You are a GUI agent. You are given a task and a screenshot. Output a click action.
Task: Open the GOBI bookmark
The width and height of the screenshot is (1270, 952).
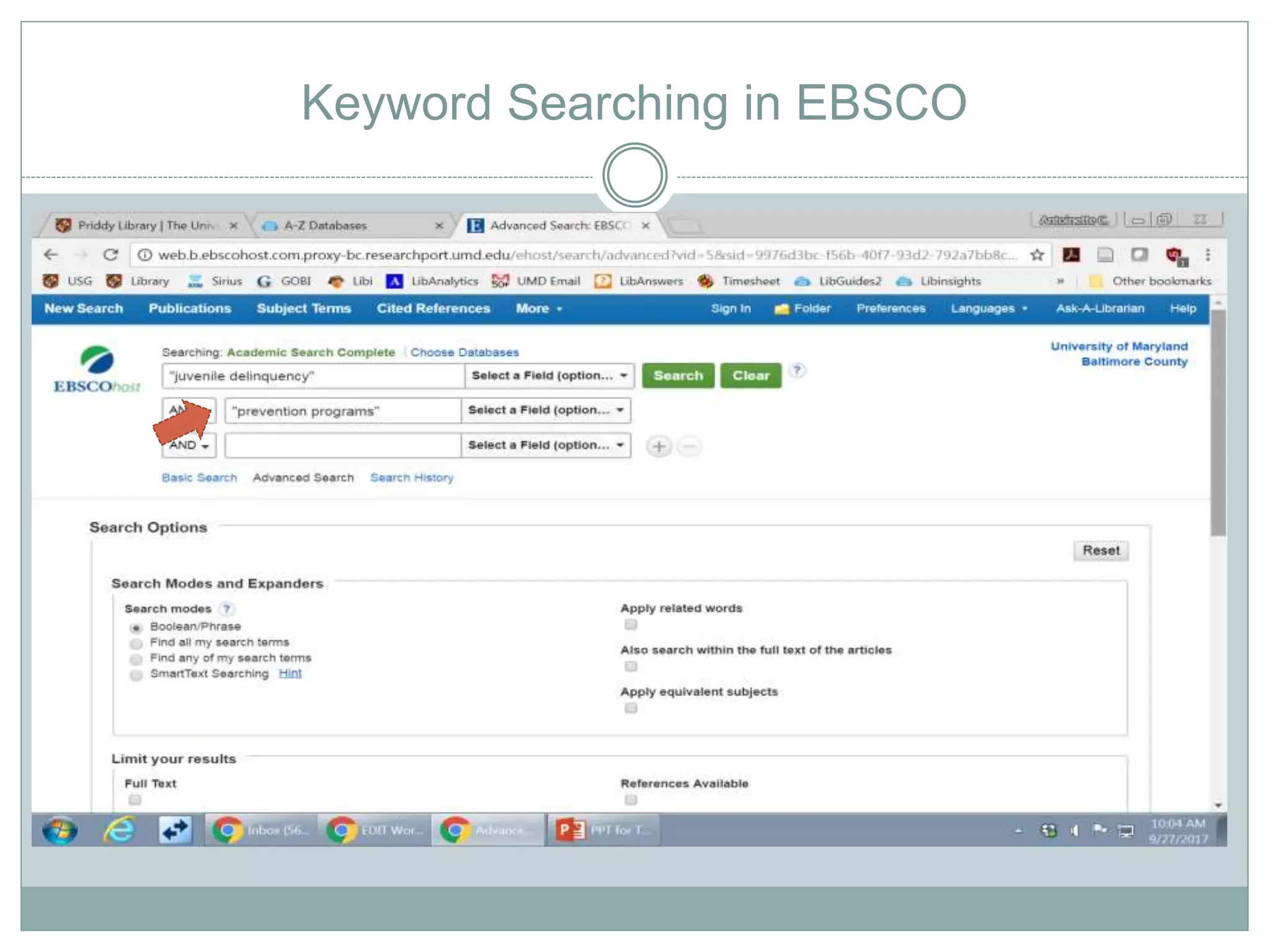[284, 281]
